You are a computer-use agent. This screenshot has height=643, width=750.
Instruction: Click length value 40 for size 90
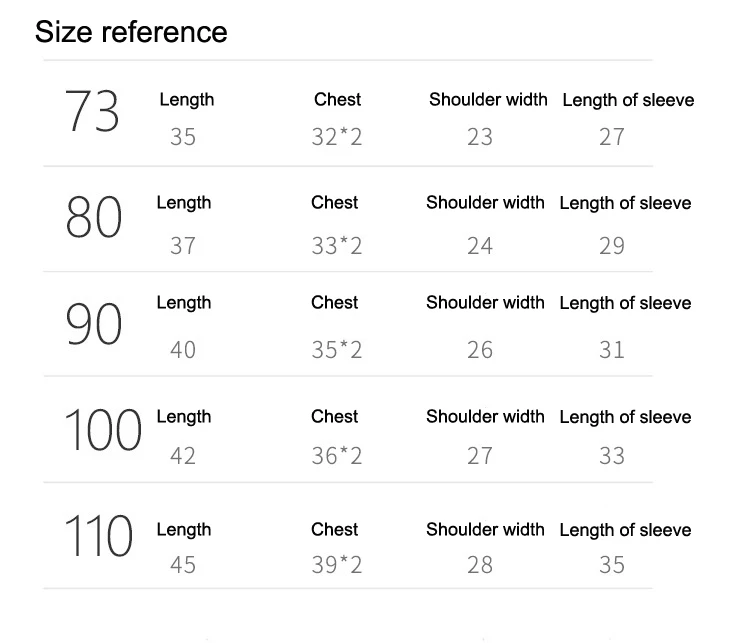(183, 350)
